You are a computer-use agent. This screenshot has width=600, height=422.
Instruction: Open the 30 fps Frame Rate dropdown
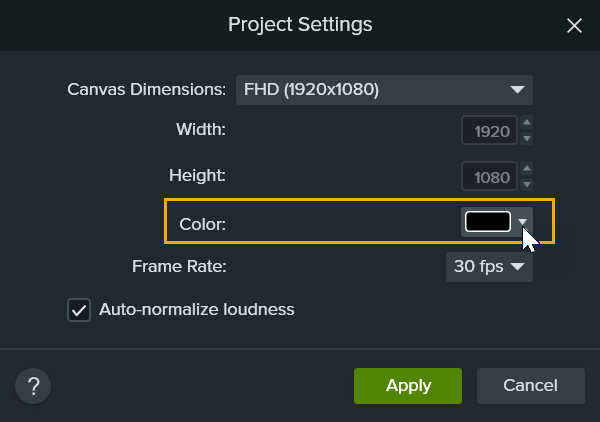[489, 267]
